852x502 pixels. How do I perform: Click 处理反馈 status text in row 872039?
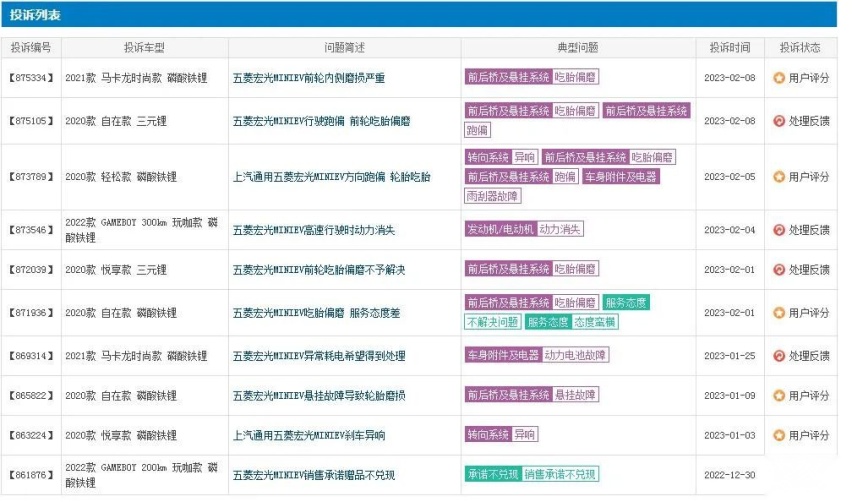point(809,269)
